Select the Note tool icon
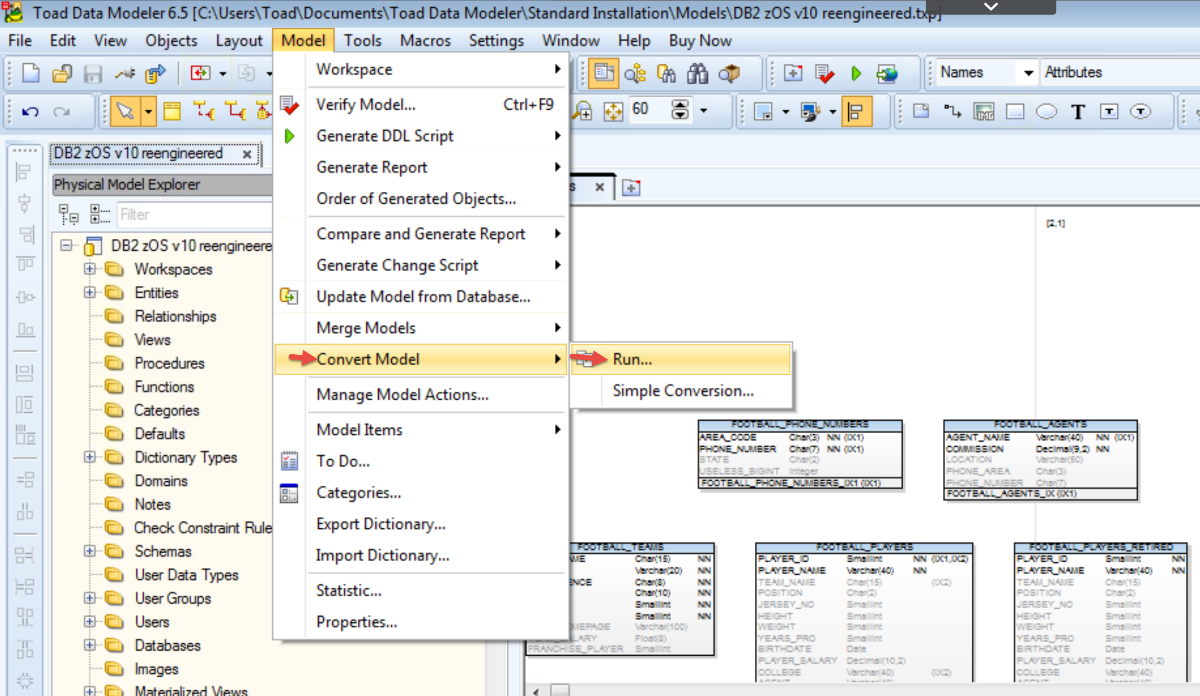 [921, 111]
